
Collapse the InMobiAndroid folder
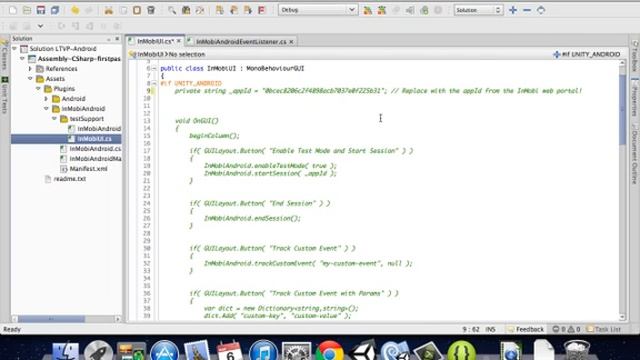pos(46,109)
